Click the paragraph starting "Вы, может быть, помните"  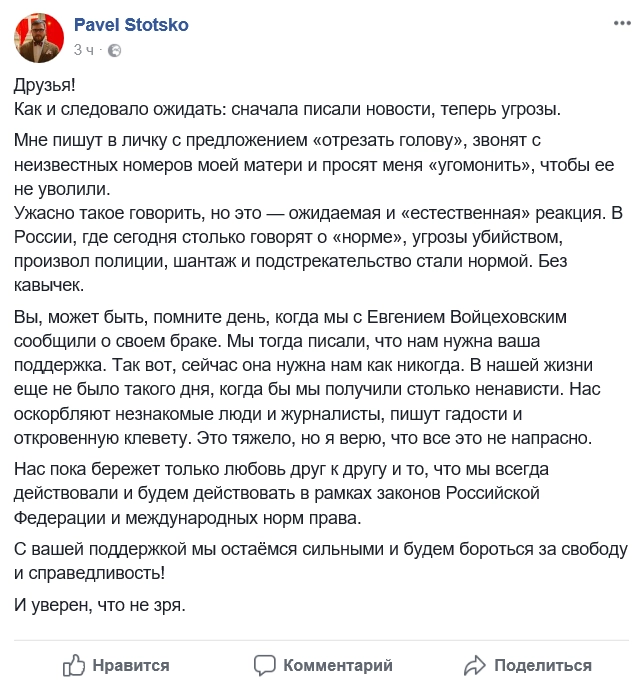click(307, 377)
